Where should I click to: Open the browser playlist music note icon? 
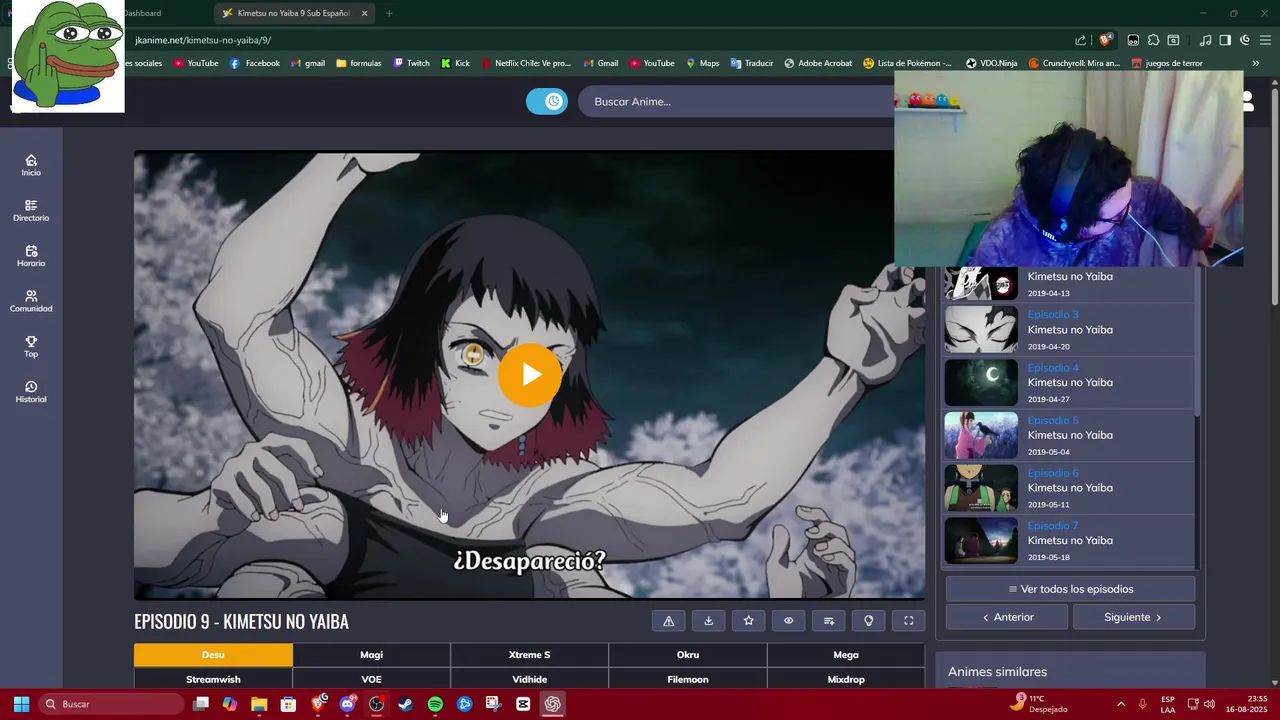[x=1205, y=40]
